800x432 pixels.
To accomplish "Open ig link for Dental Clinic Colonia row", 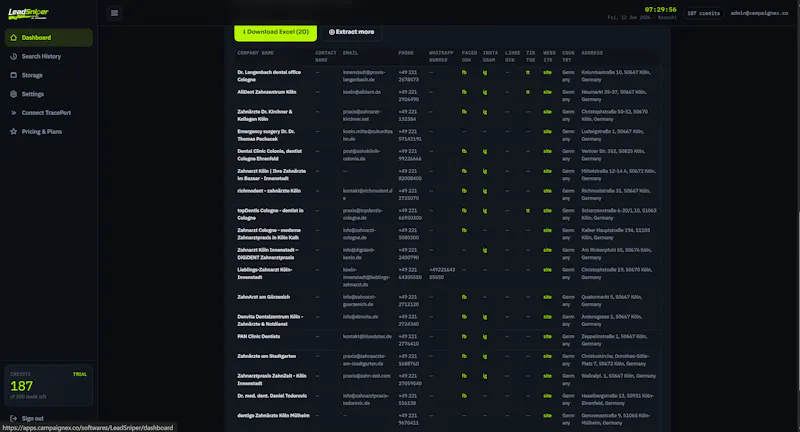I will coord(485,151).
